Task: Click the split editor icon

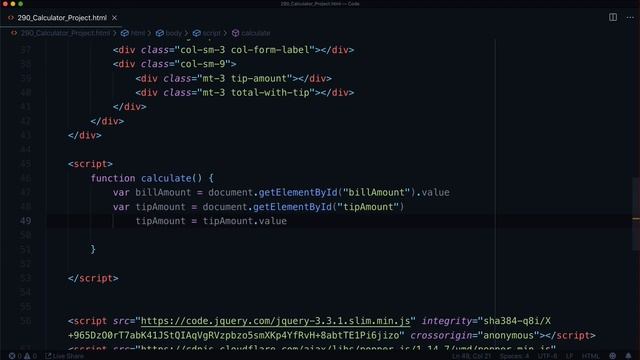Action: [613, 18]
